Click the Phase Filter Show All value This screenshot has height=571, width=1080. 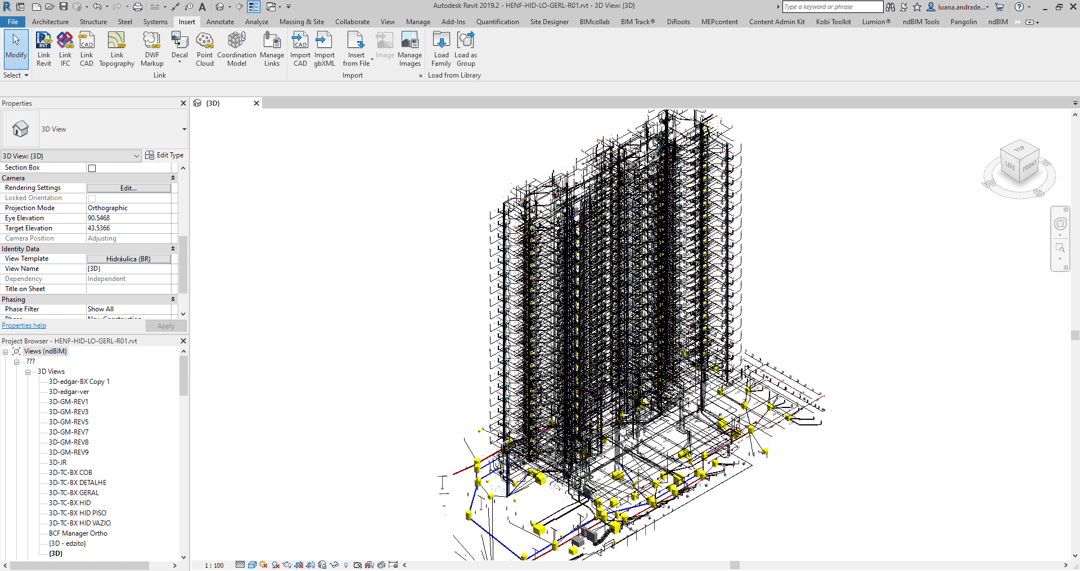[129, 309]
